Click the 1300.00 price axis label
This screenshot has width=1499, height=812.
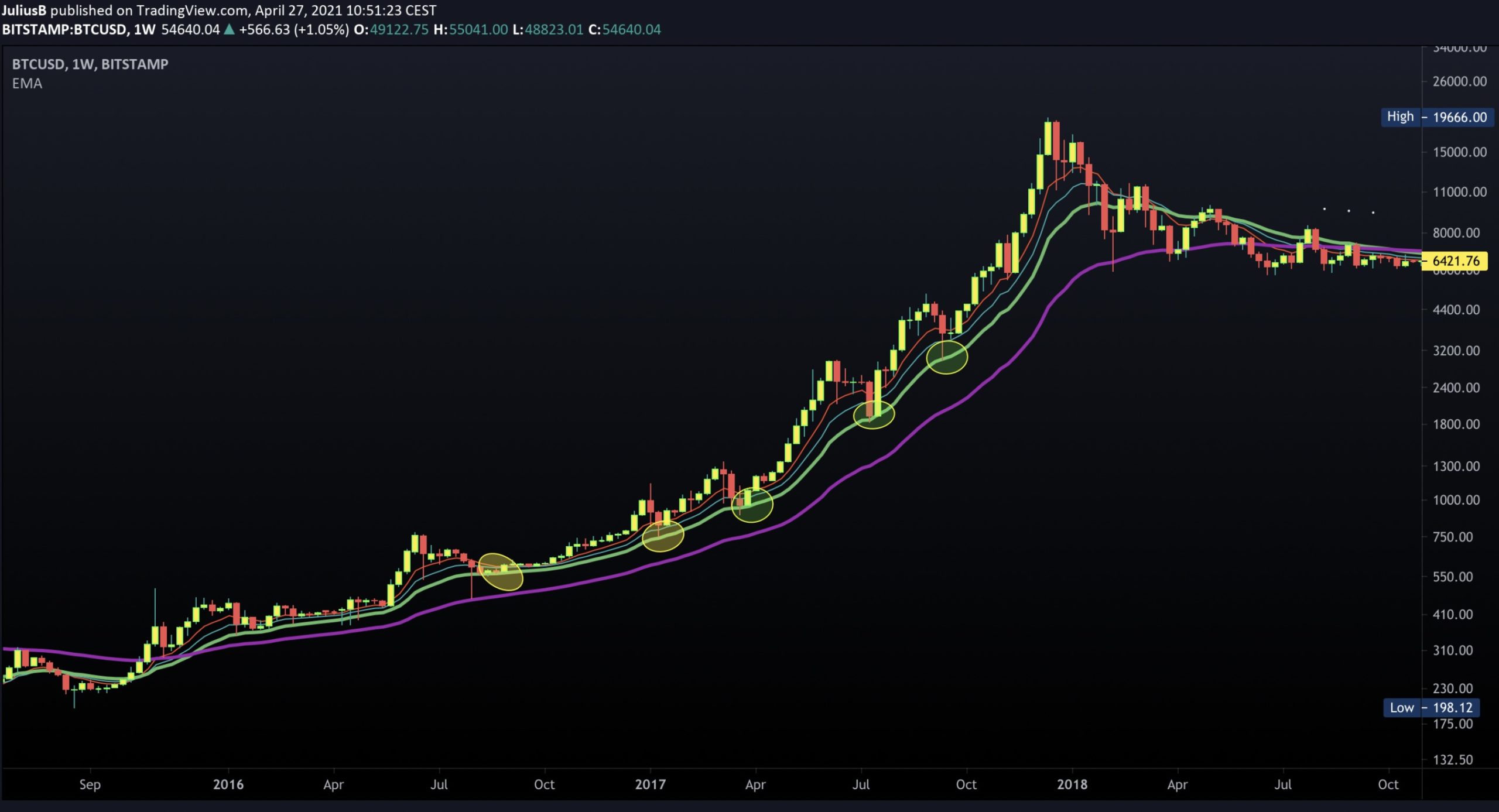click(x=1456, y=467)
